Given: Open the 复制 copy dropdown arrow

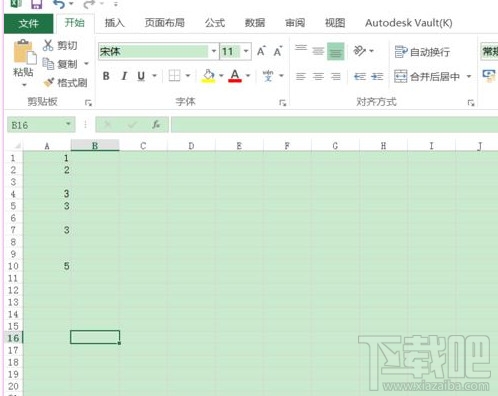Looking at the screenshot, I should [x=86, y=63].
